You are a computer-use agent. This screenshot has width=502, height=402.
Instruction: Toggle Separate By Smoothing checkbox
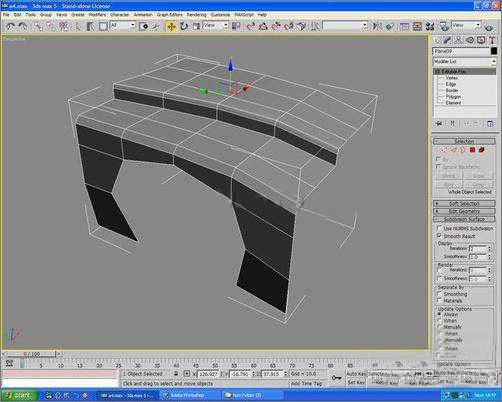439,294
